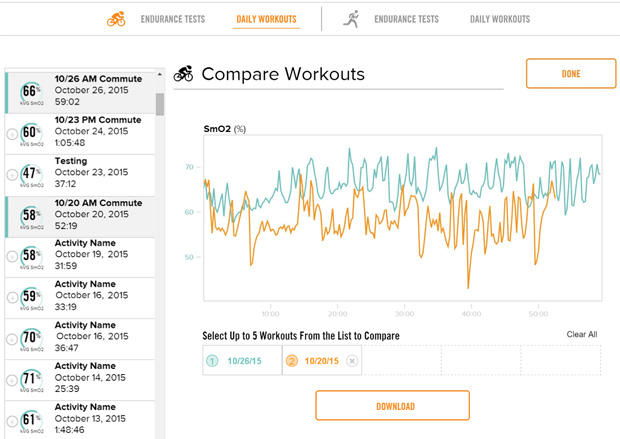Screen dimensions: 620x439
Task: Open cycling Daily Workouts tab
Action: coord(259,19)
